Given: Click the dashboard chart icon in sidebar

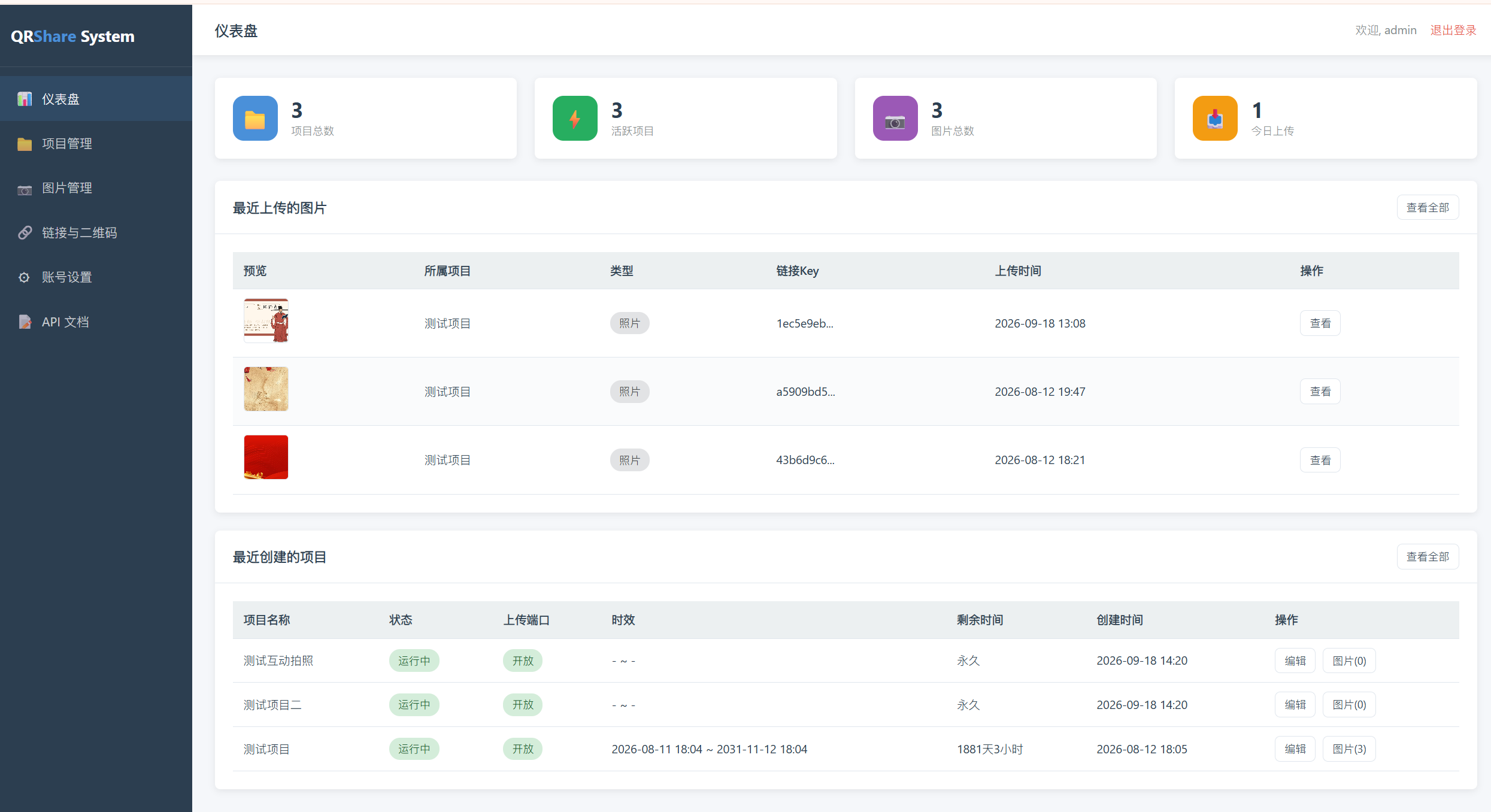Looking at the screenshot, I should click(x=25, y=99).
